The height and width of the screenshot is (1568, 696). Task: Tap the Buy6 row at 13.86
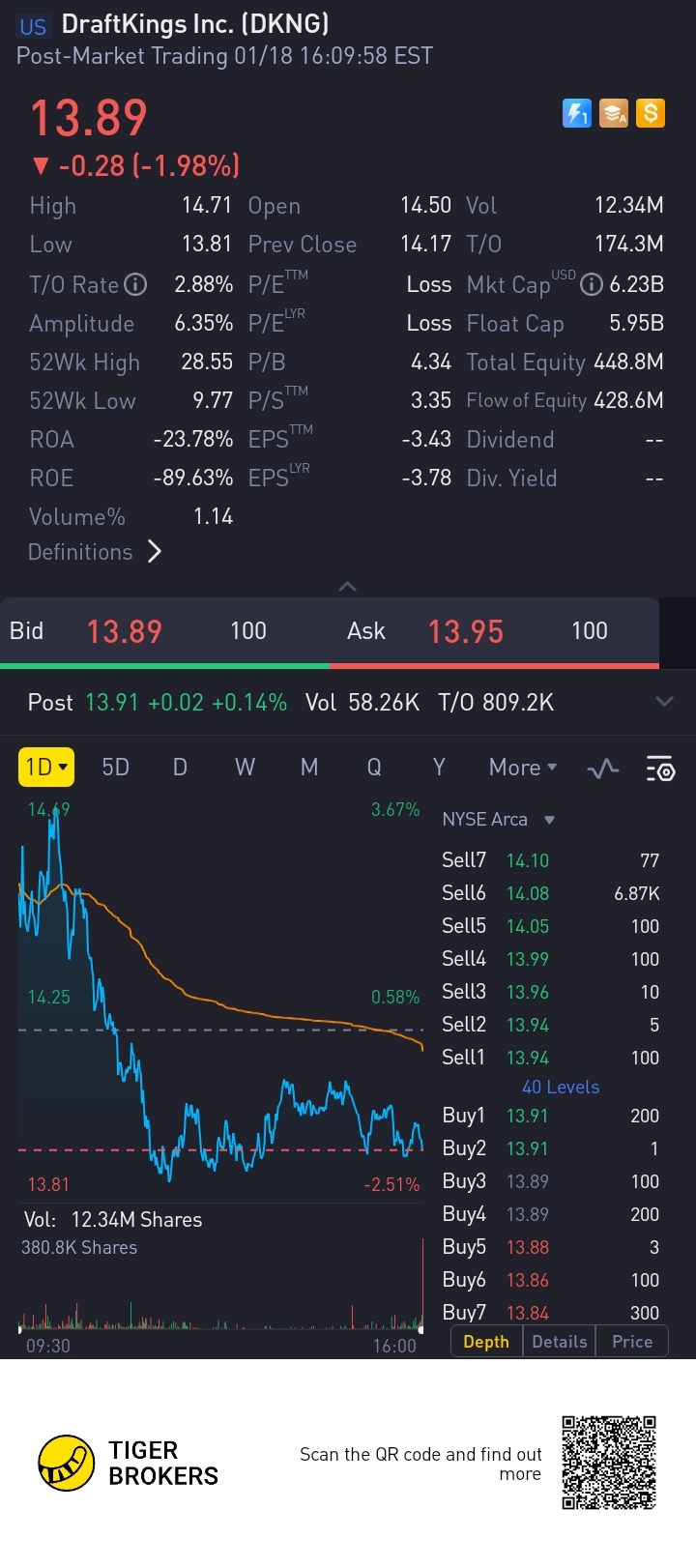(551, 1280)
